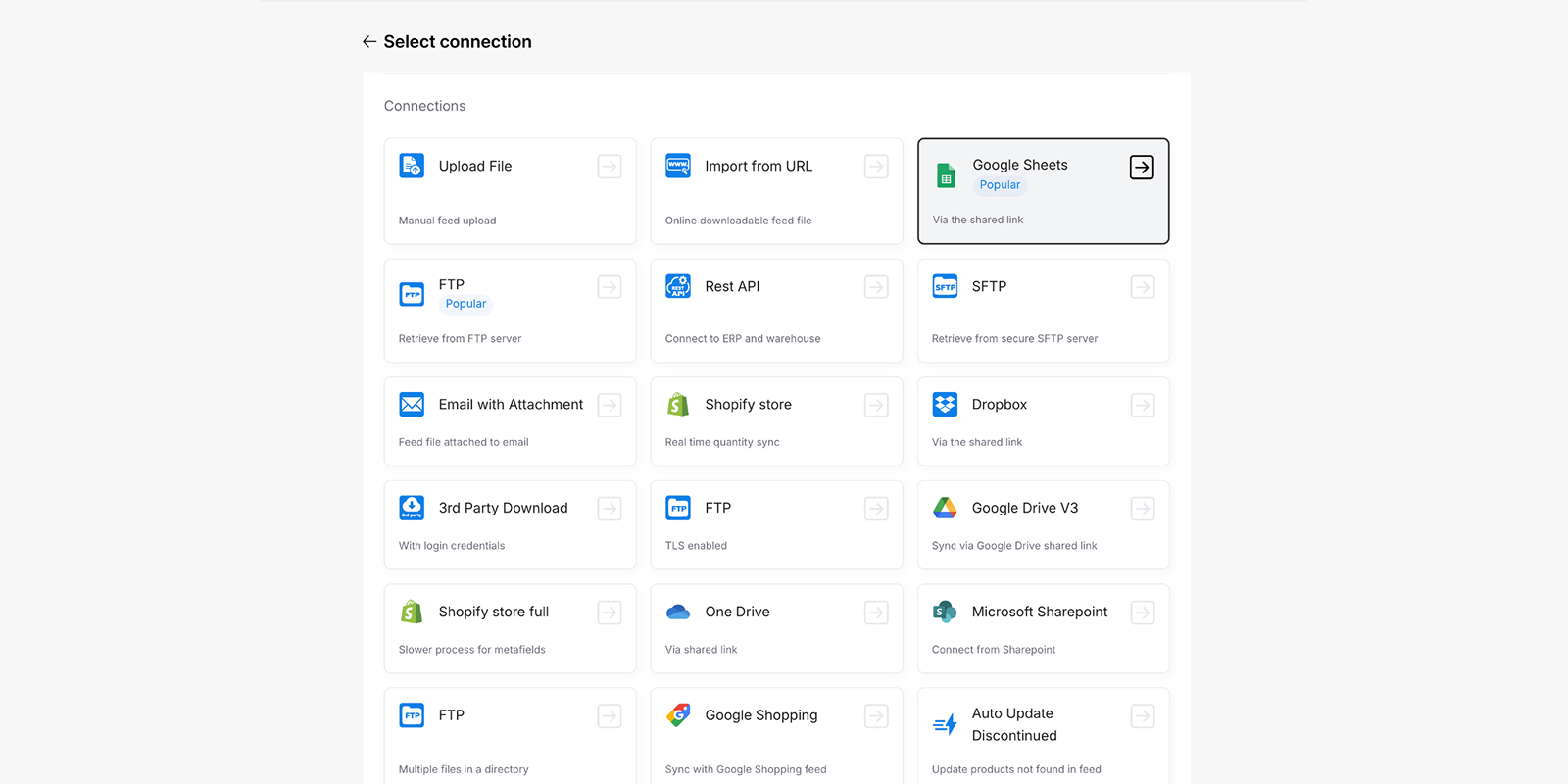
Task: Click the "Retrieve from secure SFTP server" text
Action: [x=1014, y=339]
